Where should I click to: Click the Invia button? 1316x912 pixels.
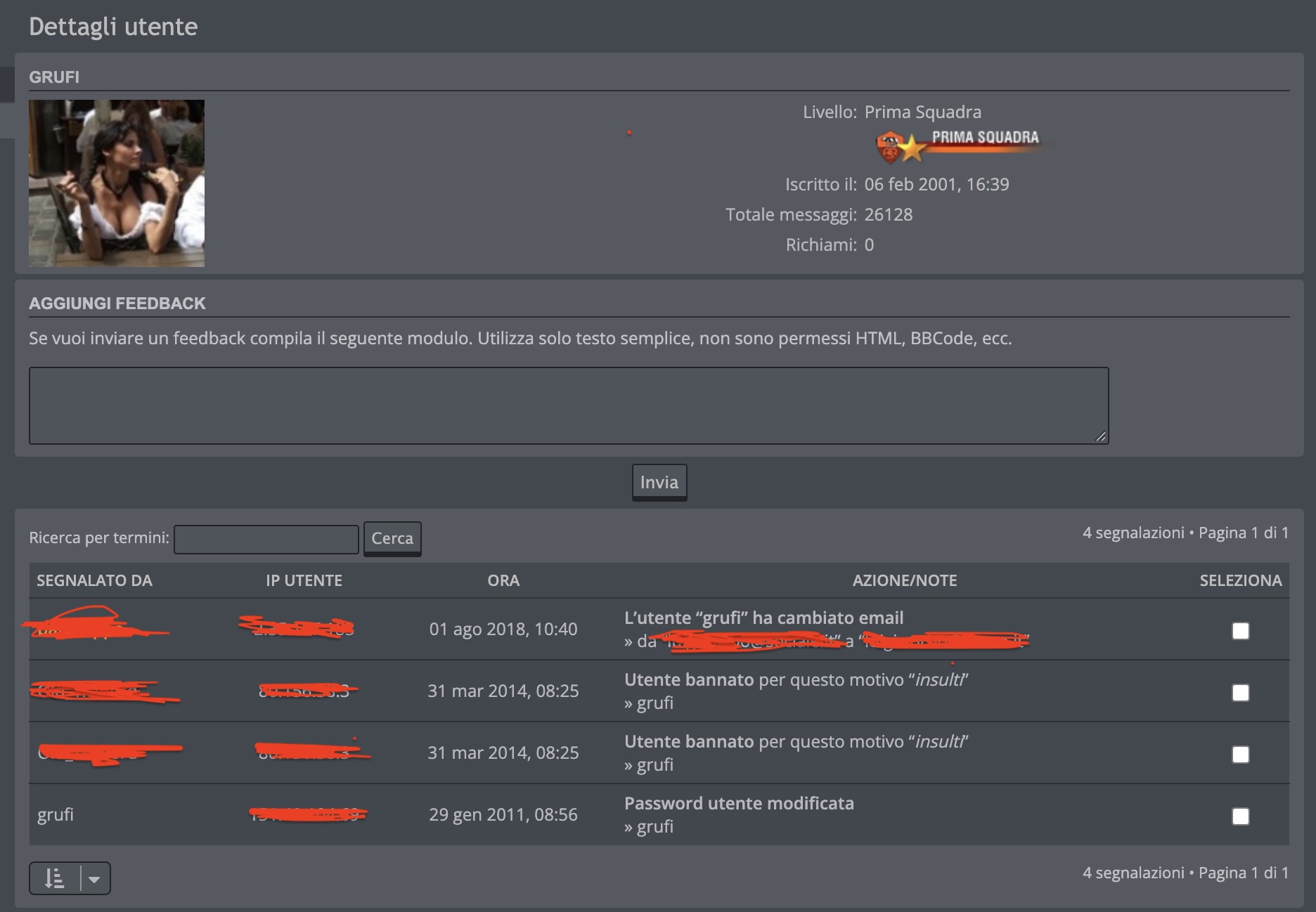(659, 482)
